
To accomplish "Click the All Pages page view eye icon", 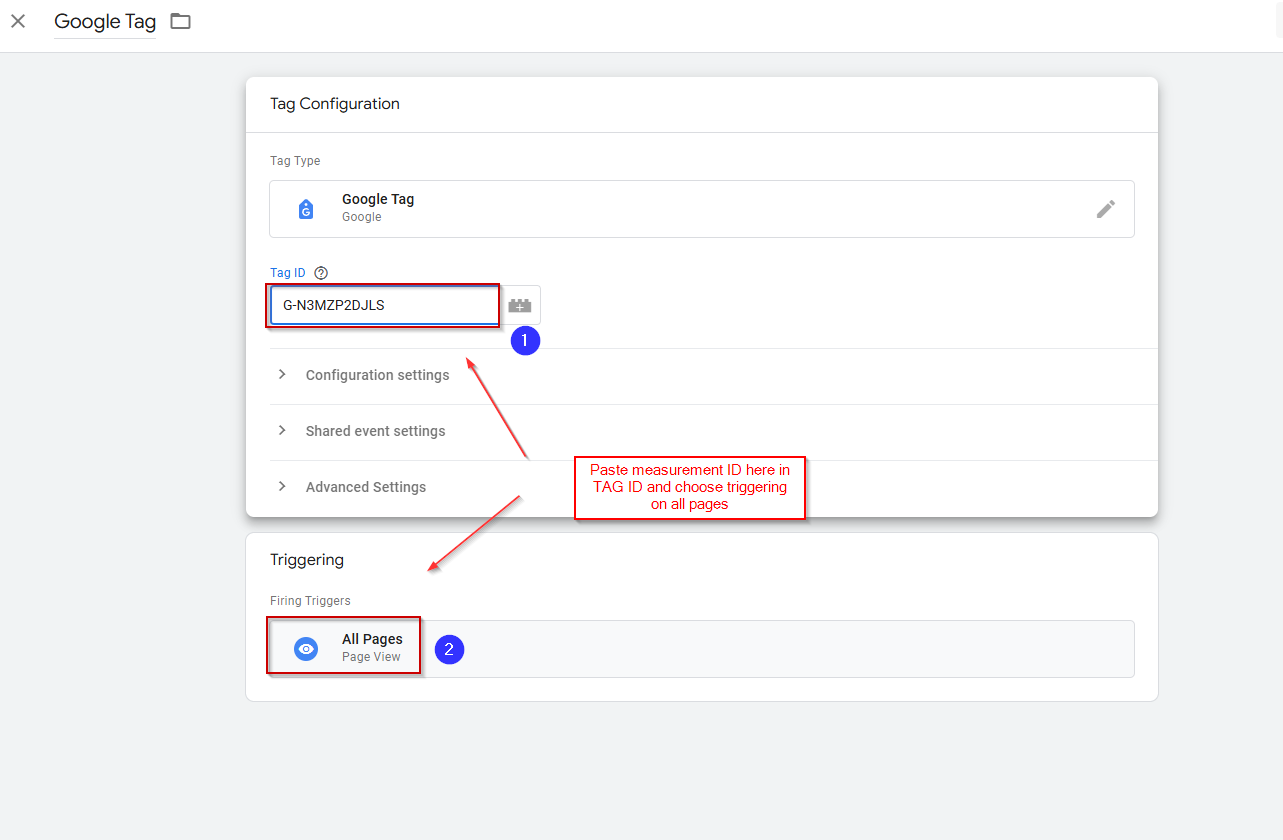I will click(x=306, y=649).
